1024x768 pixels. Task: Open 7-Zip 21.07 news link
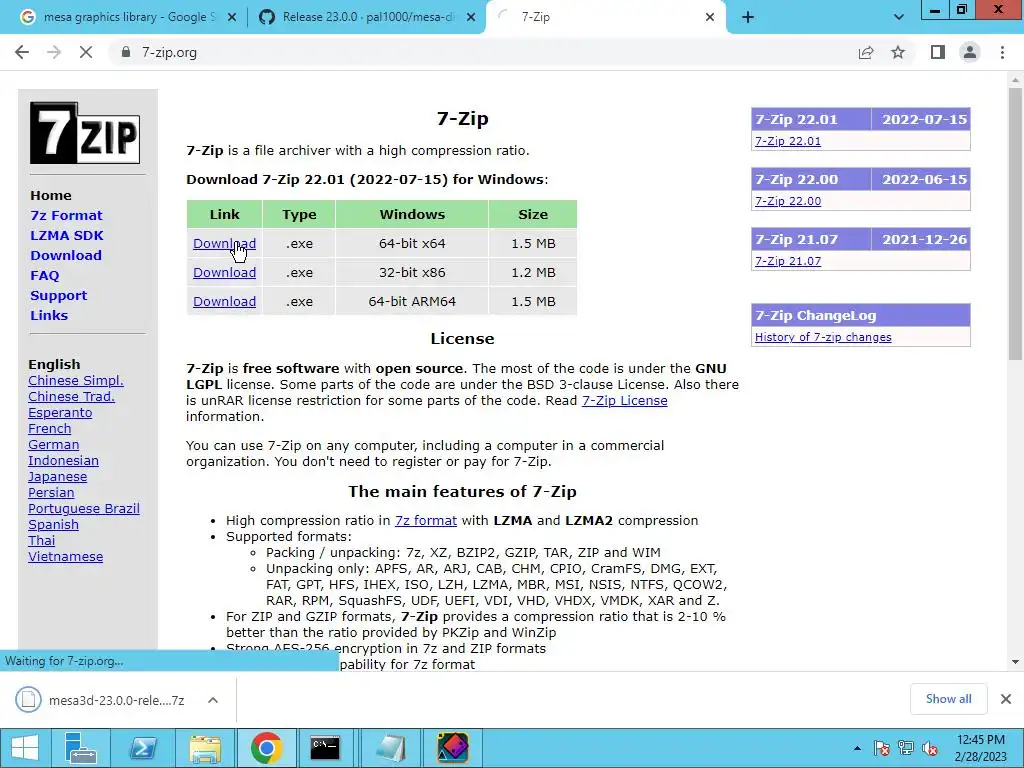pyautogui.click(x=788, y=261)
